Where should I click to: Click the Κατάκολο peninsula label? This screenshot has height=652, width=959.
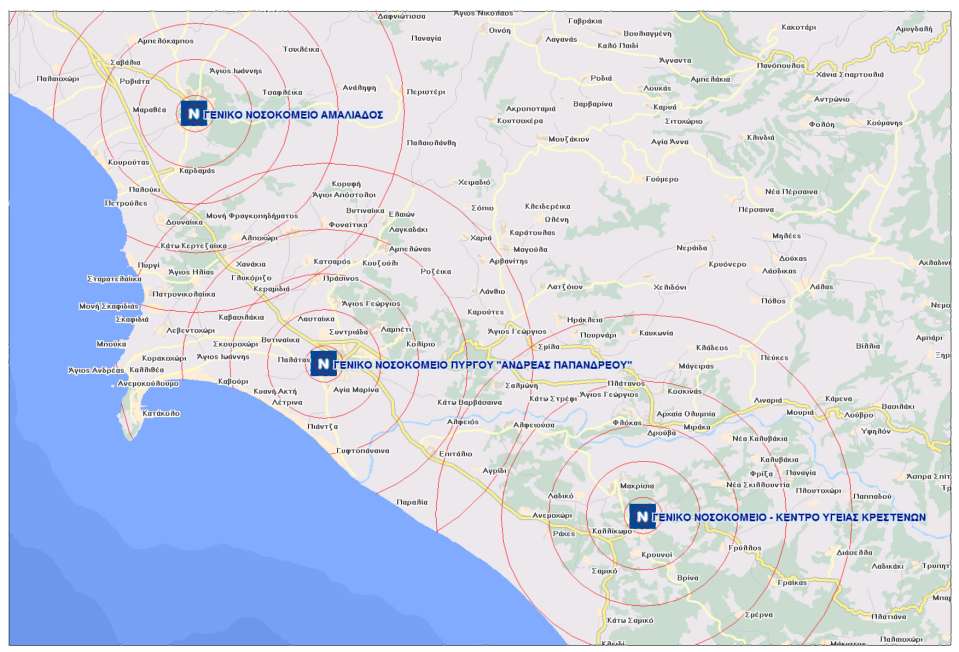161,413
